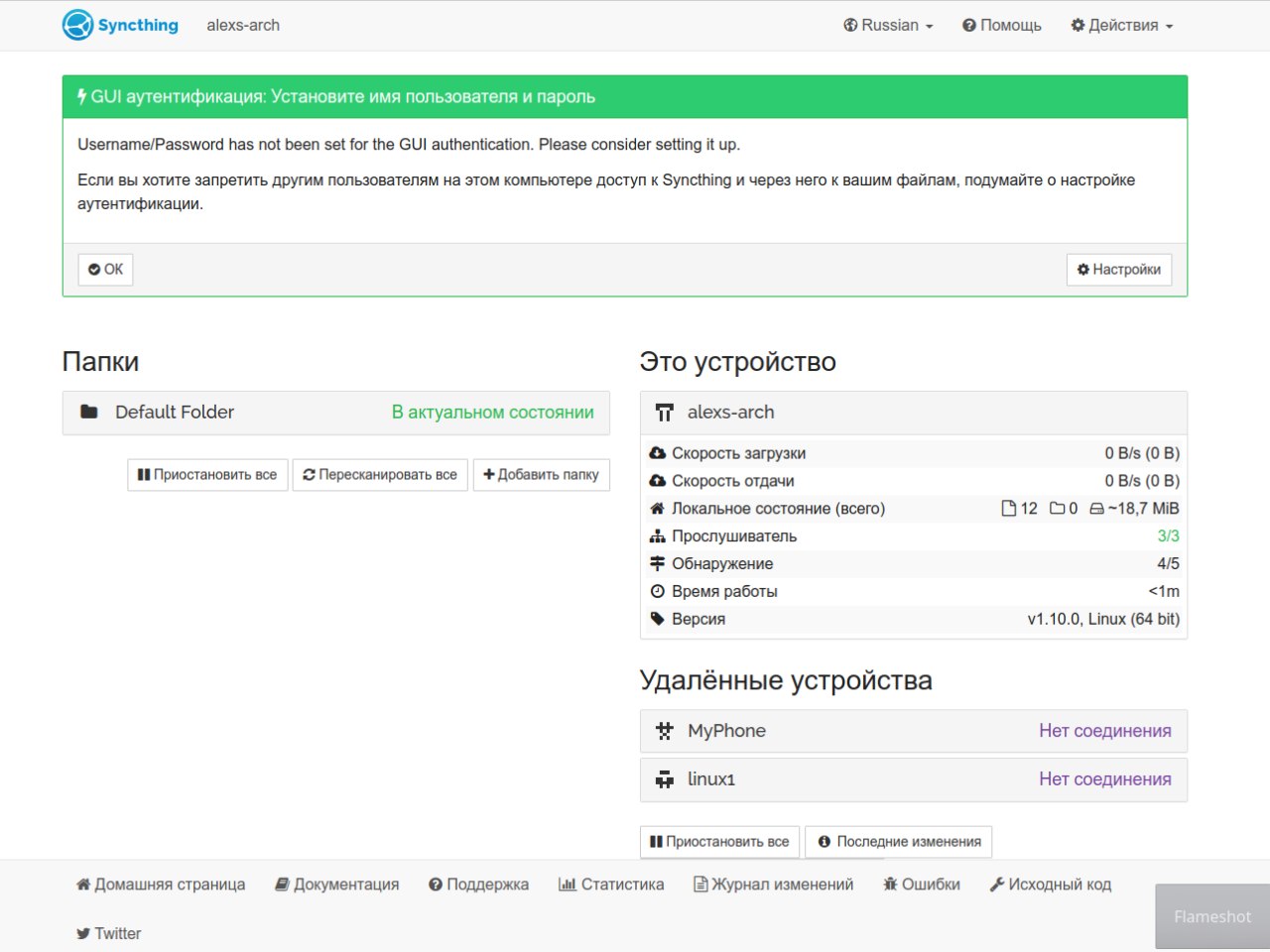
Task: Open Журнал изменений link
Action: pyautogui.click(x=773, y=885)
